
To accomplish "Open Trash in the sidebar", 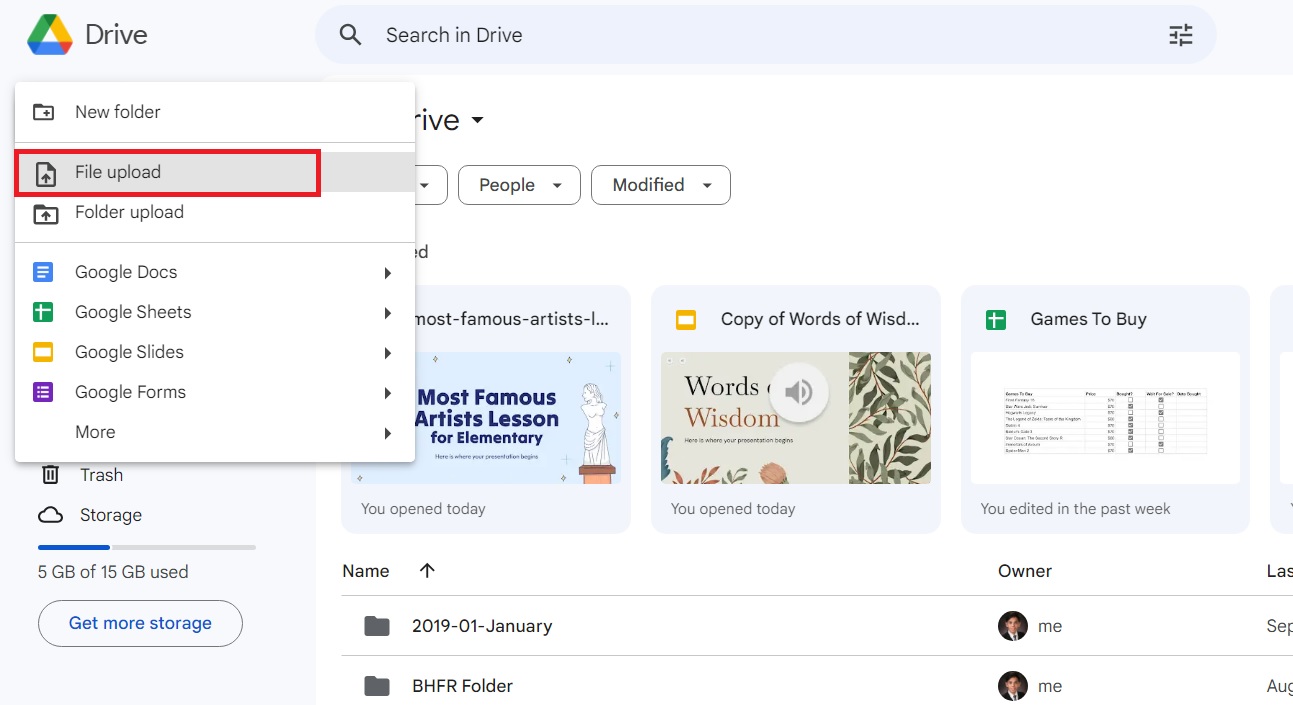I will [101, 475].
